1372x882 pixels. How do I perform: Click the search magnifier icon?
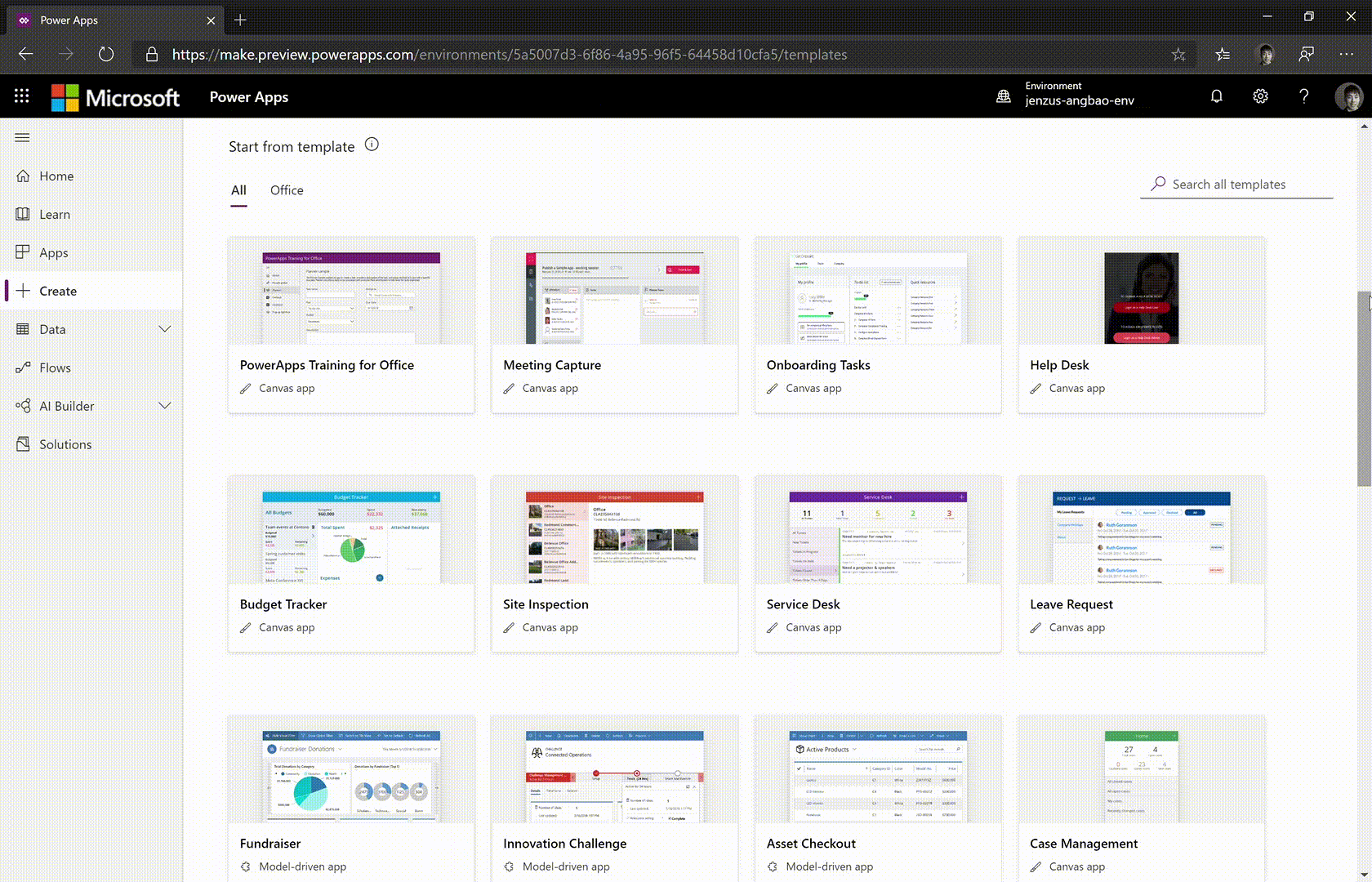[x=1158, y=184]
